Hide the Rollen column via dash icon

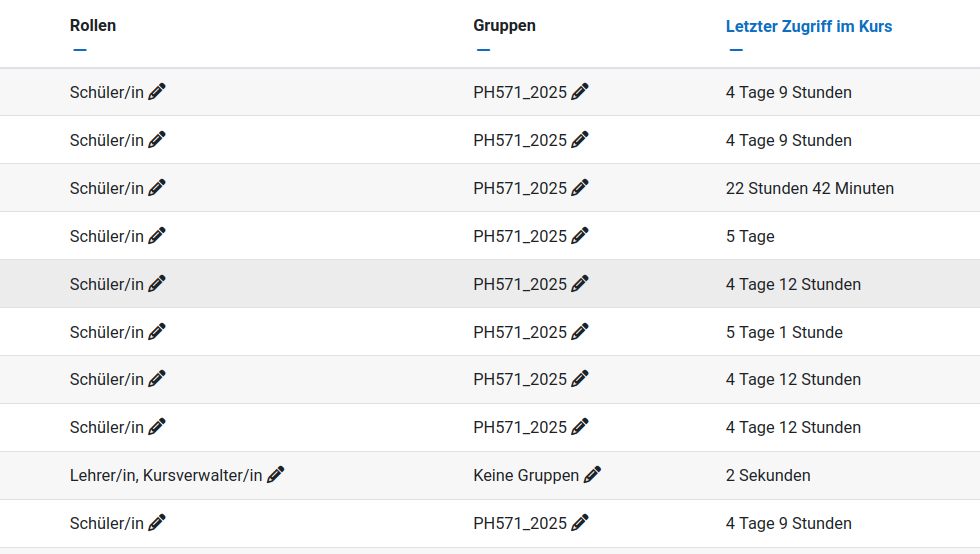[80, 50]
